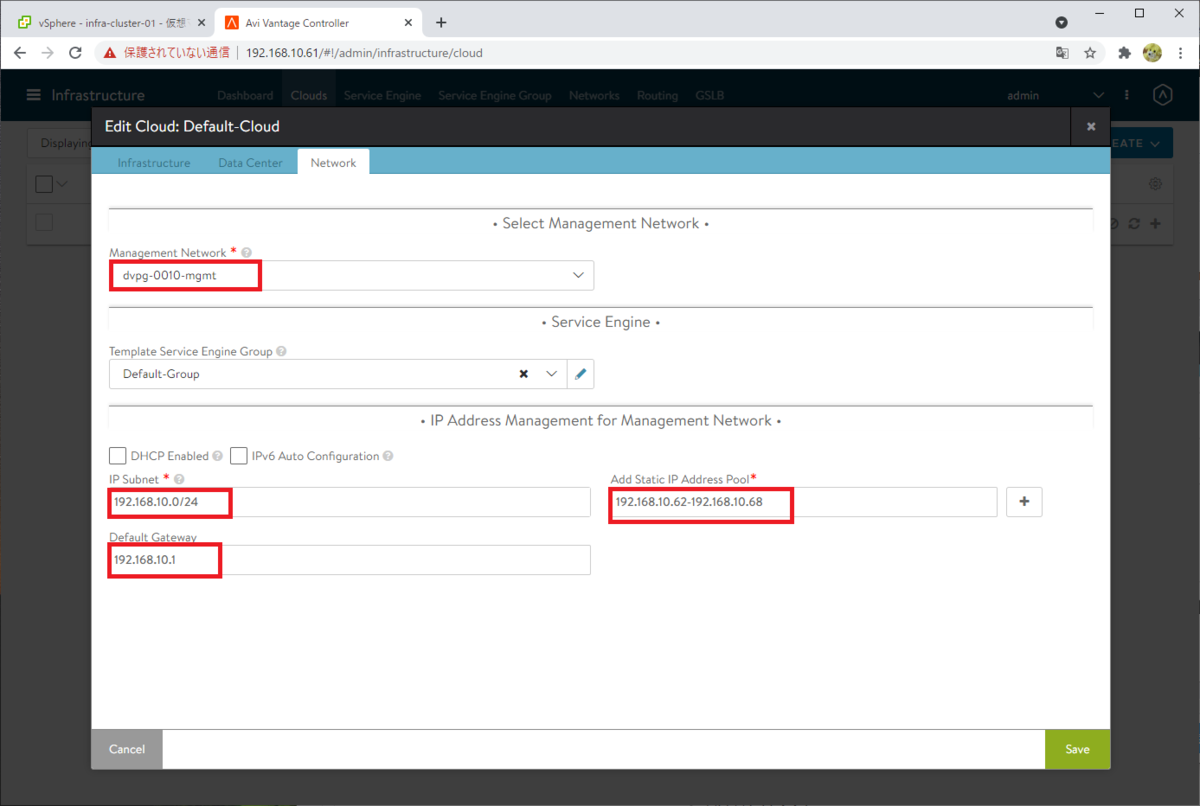Click the Default Gateway input field

[x=350, y=560]
